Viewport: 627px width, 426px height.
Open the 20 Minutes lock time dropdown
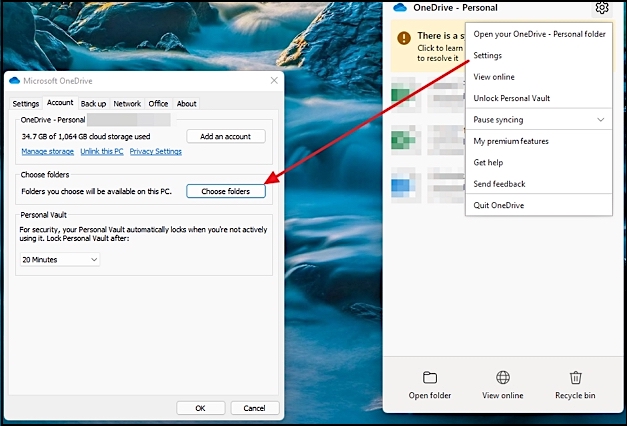click(60, 260)
